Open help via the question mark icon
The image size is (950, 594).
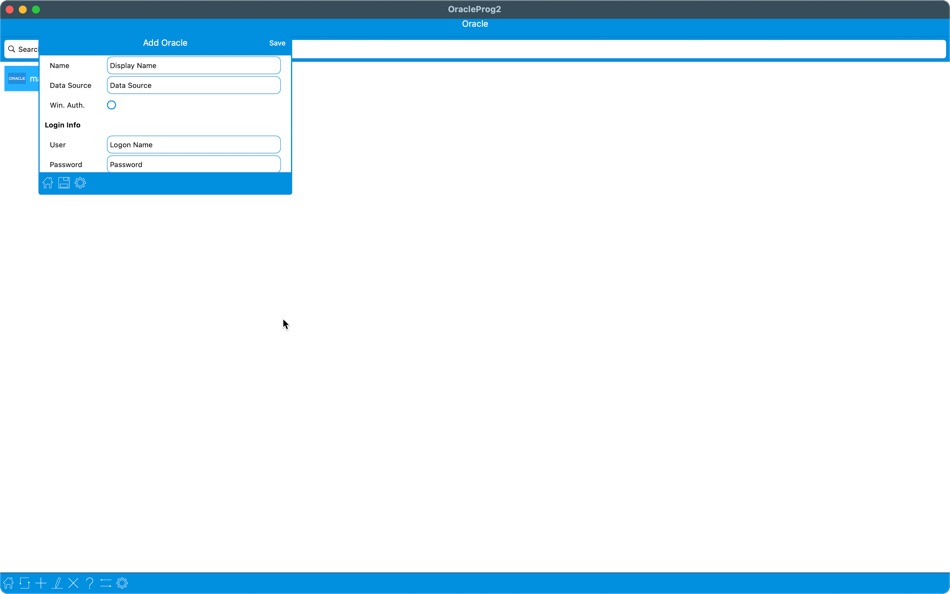90,583
